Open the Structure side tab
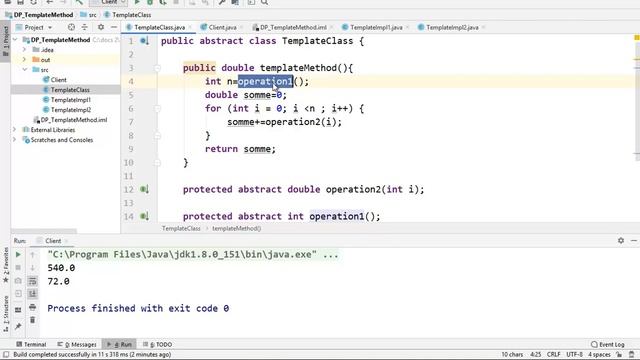The height and width of the screenshot is (360, 640). coord(5,313)
